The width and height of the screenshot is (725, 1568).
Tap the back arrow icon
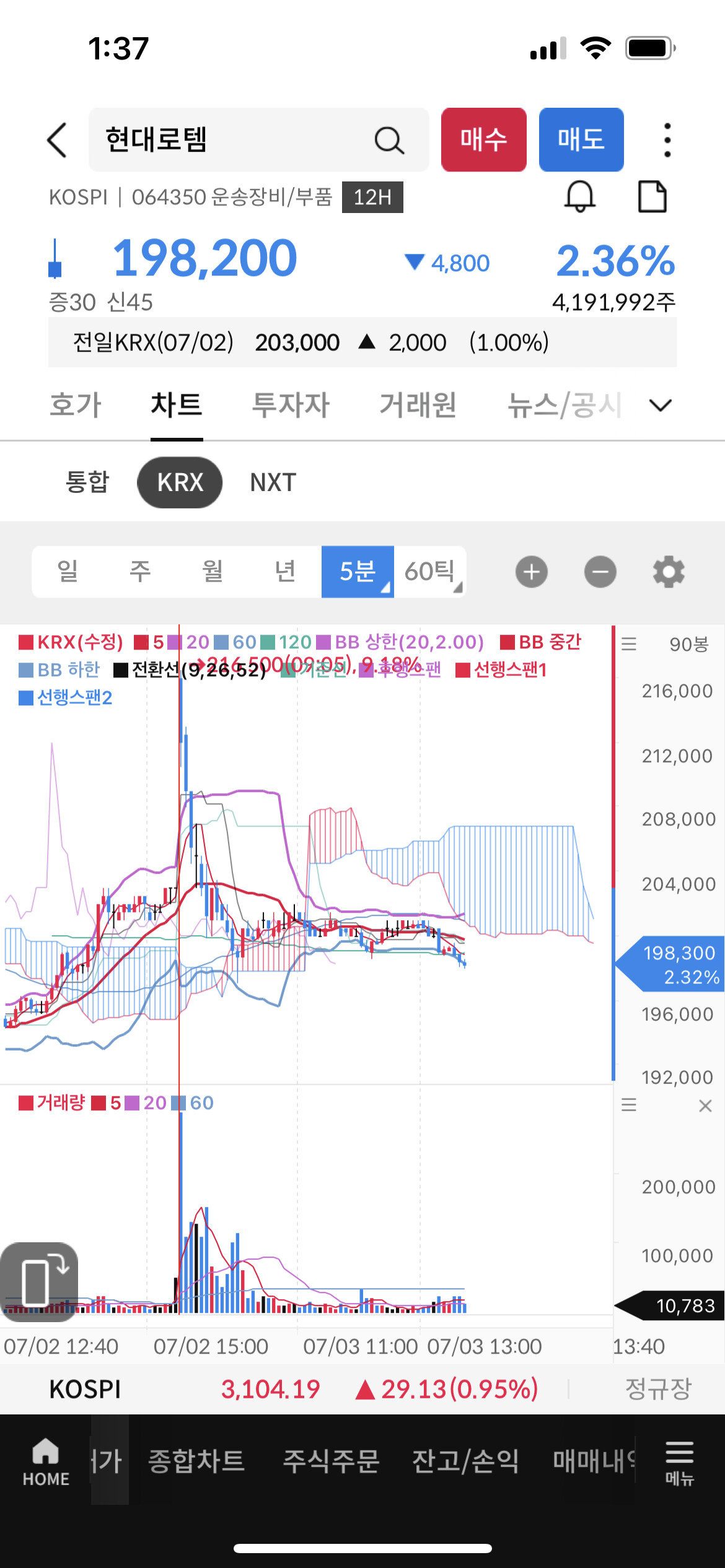tap(57, 140)
